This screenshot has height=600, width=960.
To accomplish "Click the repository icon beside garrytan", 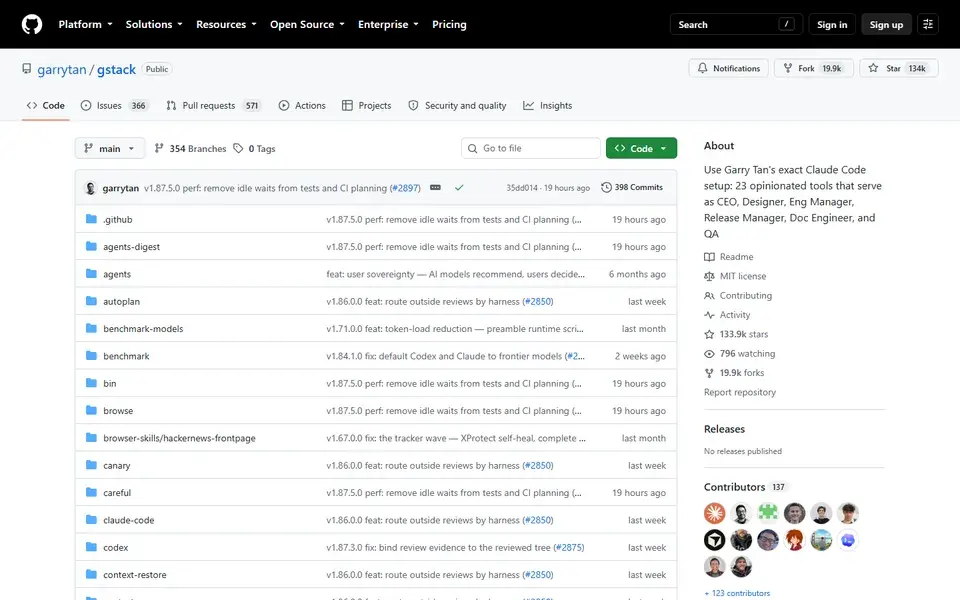I will pyautogui.click(x=26, y=69).
